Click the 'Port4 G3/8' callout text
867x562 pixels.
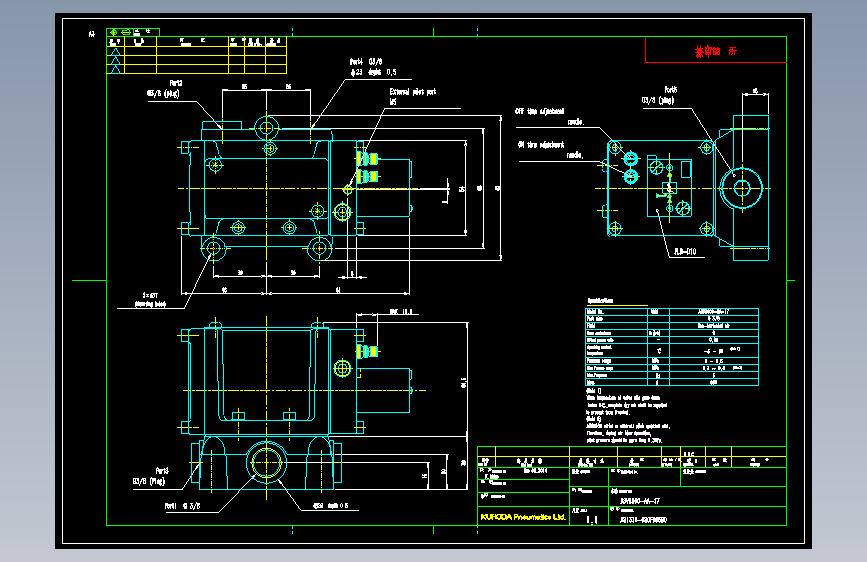tap(366, 62)
